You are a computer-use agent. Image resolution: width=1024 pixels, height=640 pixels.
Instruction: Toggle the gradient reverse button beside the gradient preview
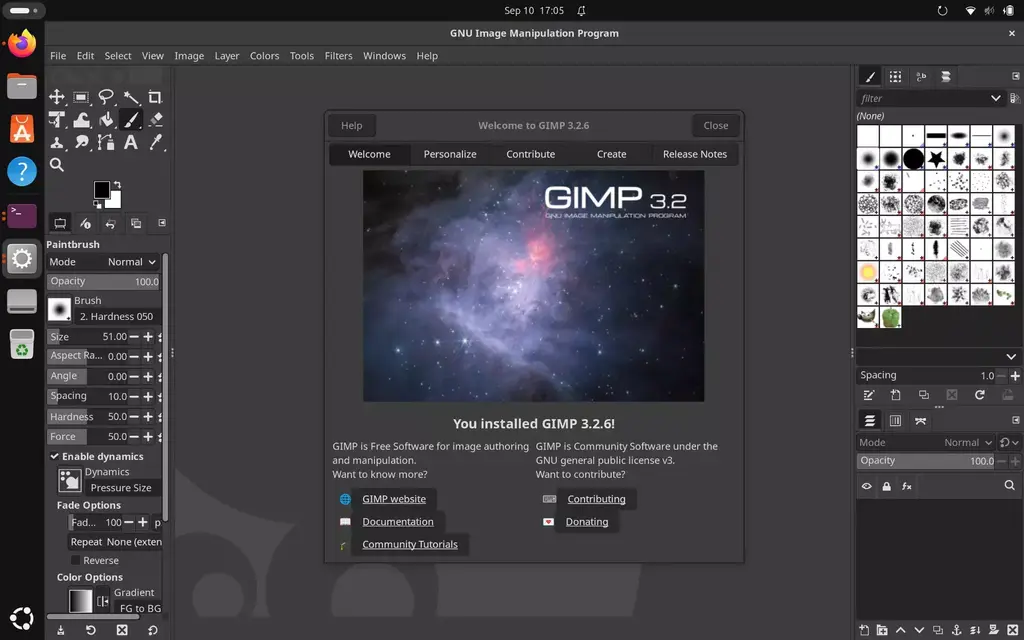coord(103,601)
